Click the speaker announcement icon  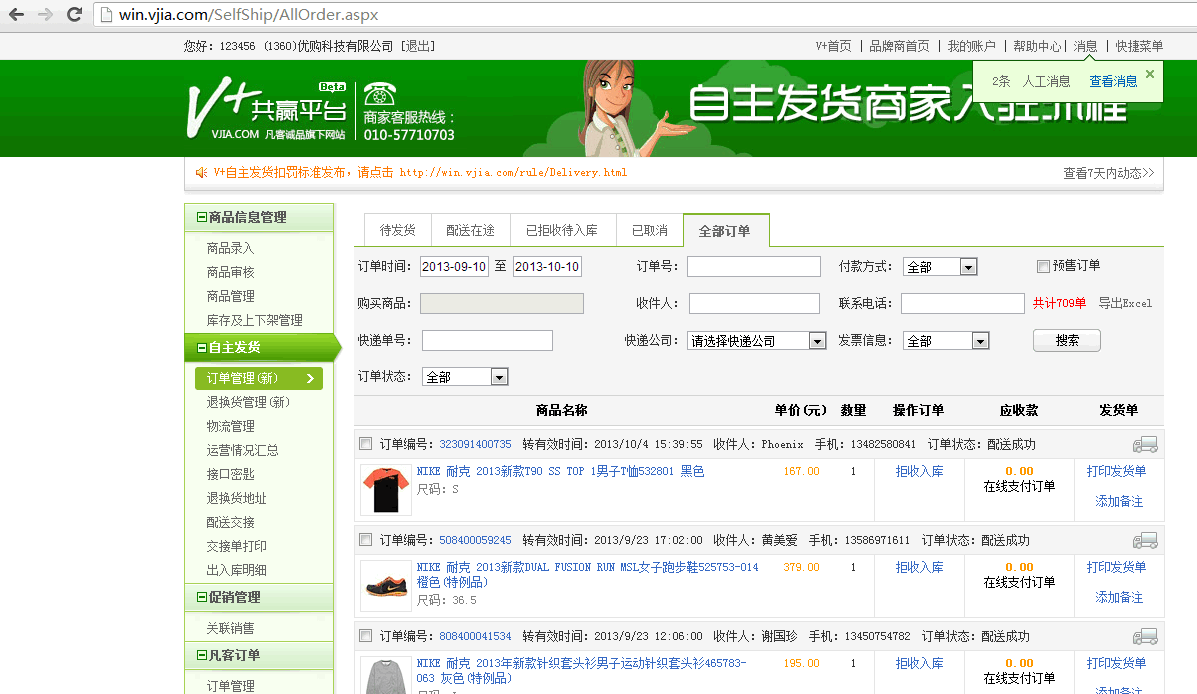201,173
